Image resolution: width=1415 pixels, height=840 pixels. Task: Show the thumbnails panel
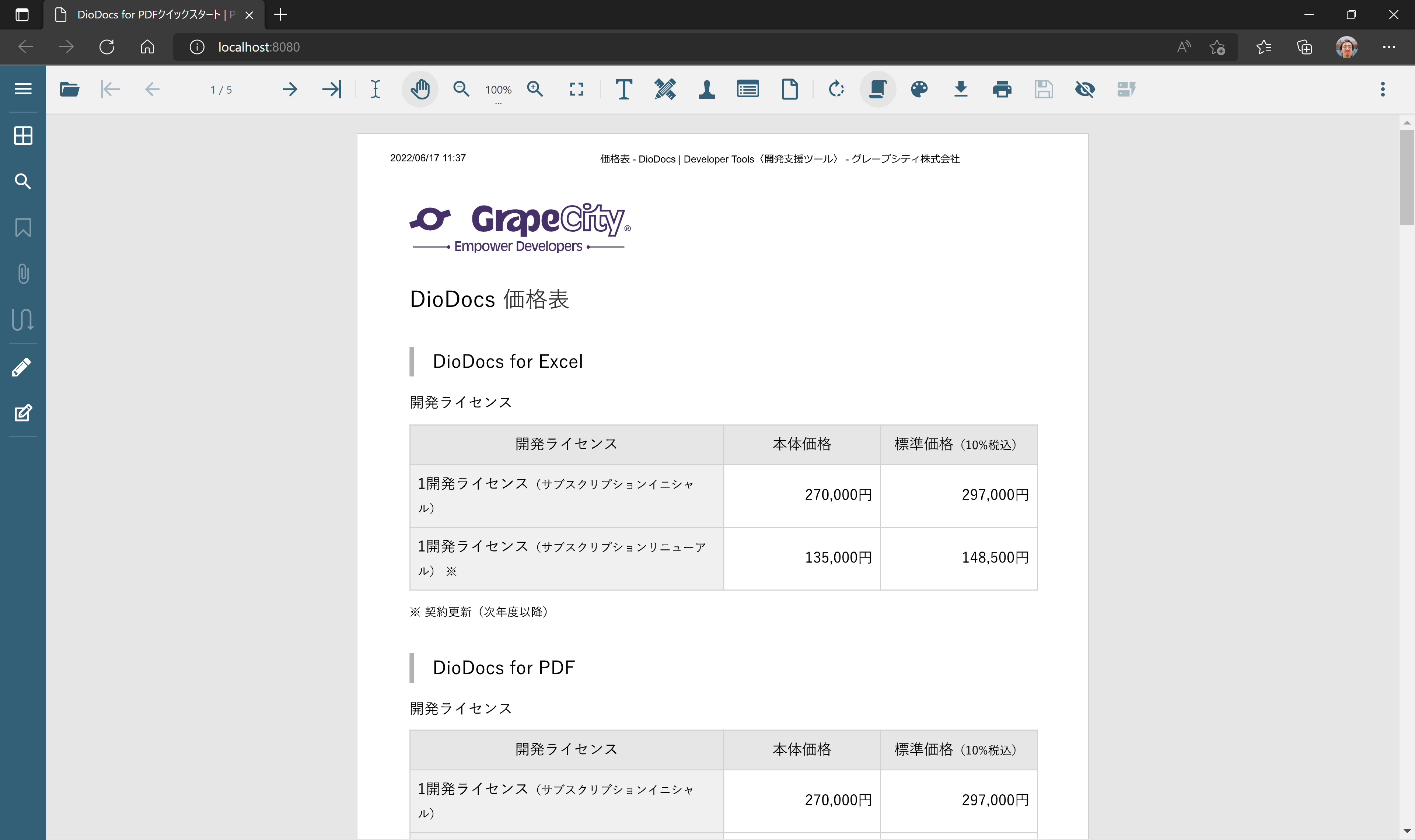point(22,135)
